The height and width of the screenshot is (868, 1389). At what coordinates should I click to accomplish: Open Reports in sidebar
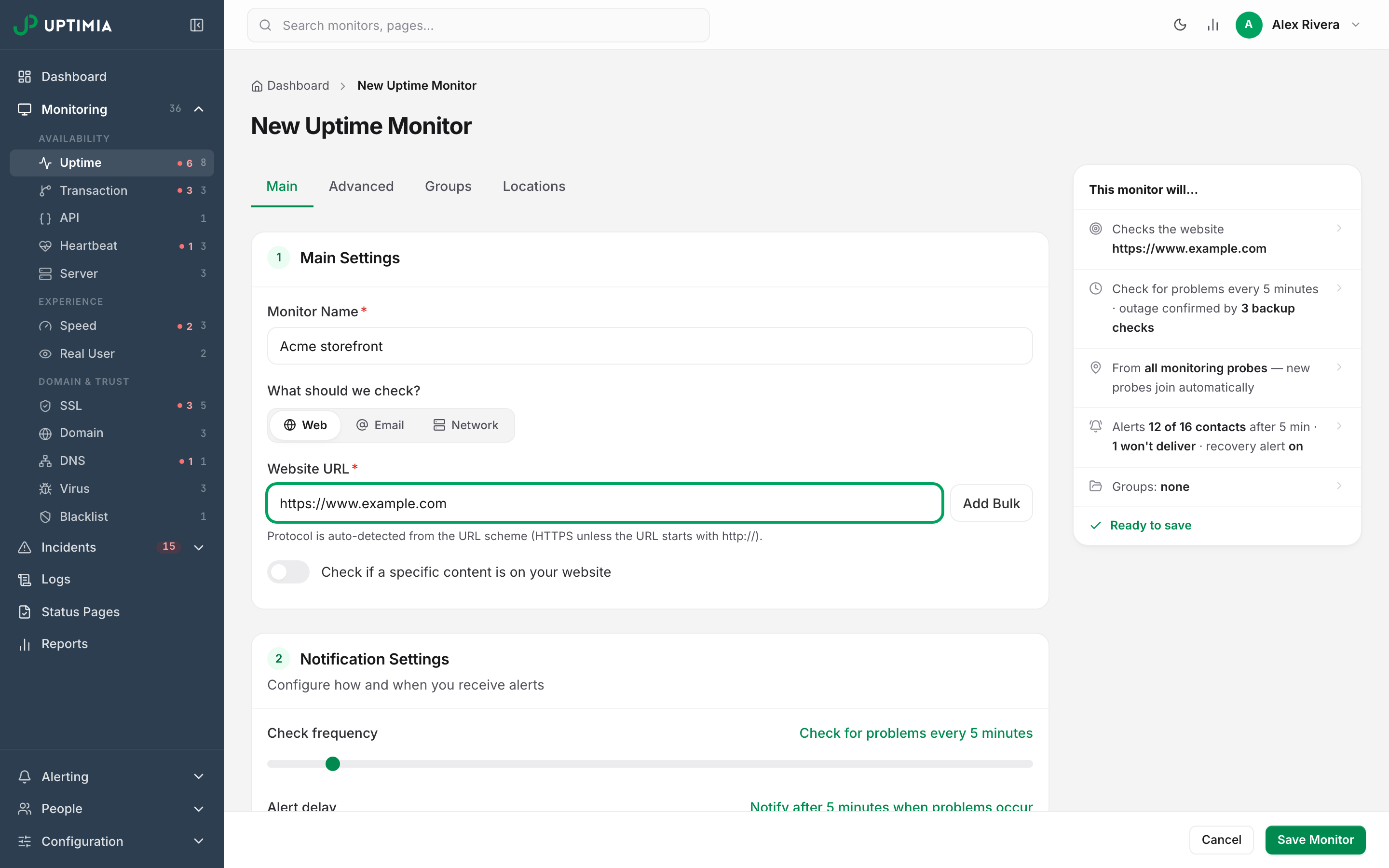coord(112,644)
